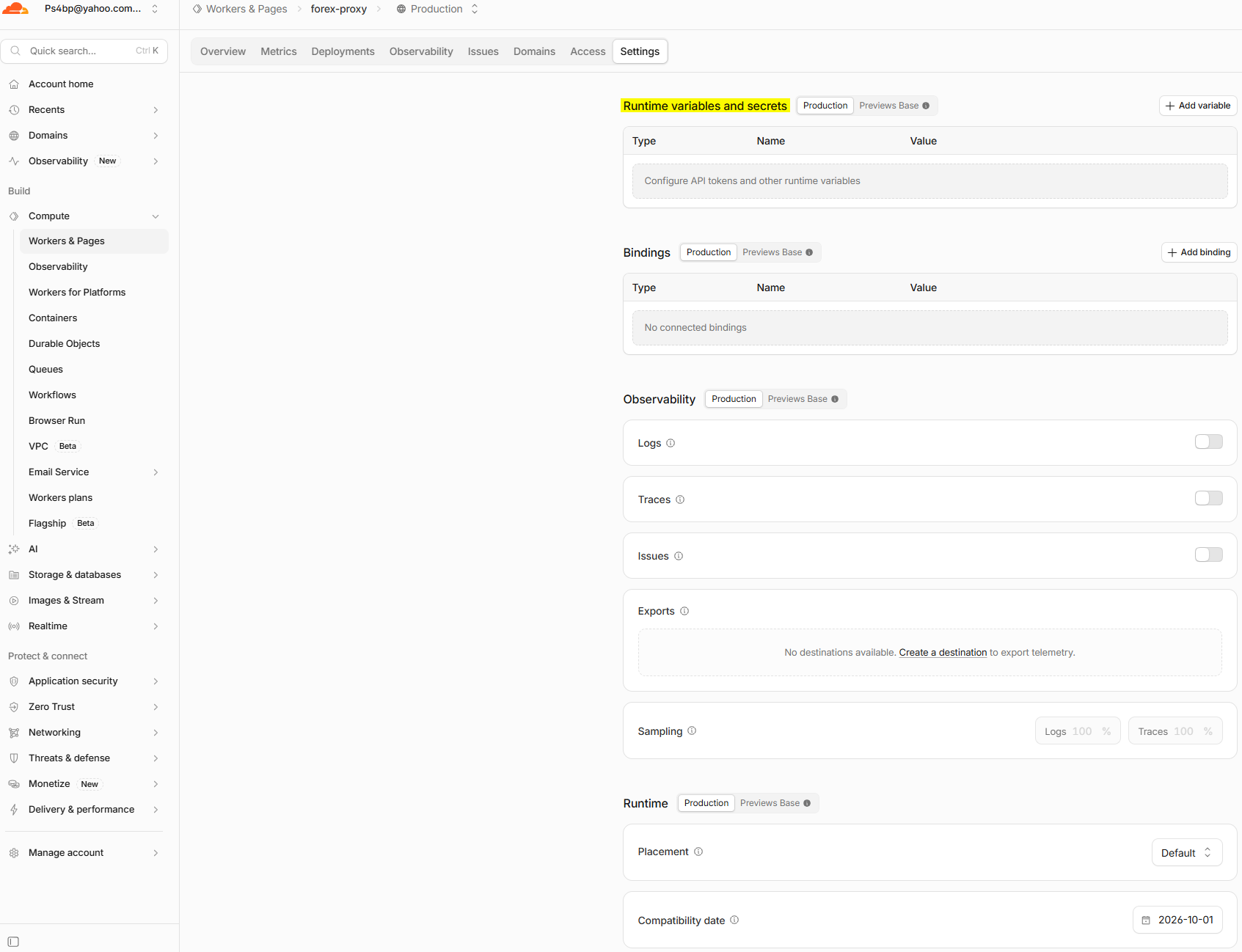Viewport: 1242px width, 952px height.
Task: Open the Access tab
Action: [588, 51]
